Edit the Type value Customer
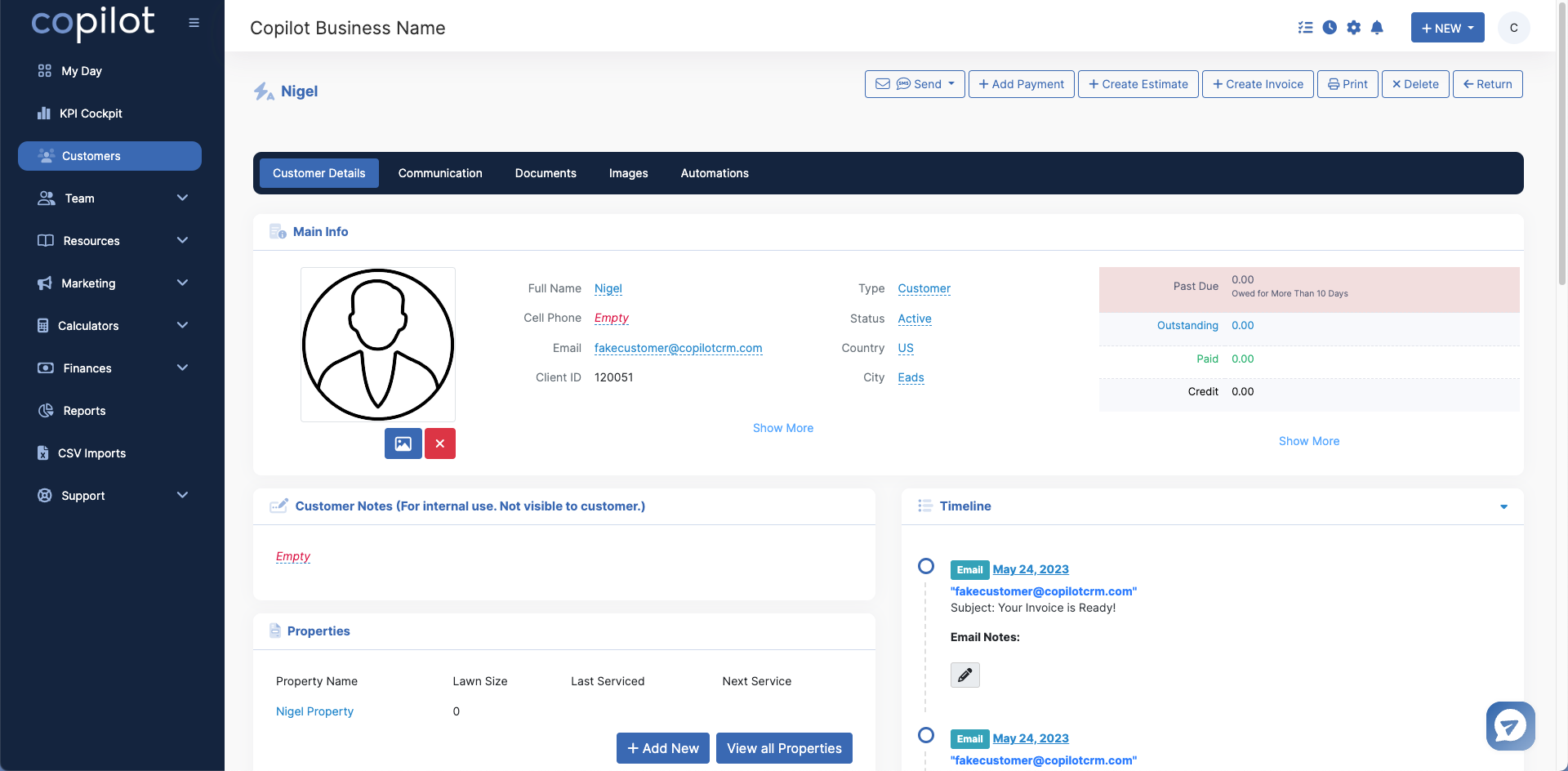The image size is (1568, 771). tap(924, 288)
